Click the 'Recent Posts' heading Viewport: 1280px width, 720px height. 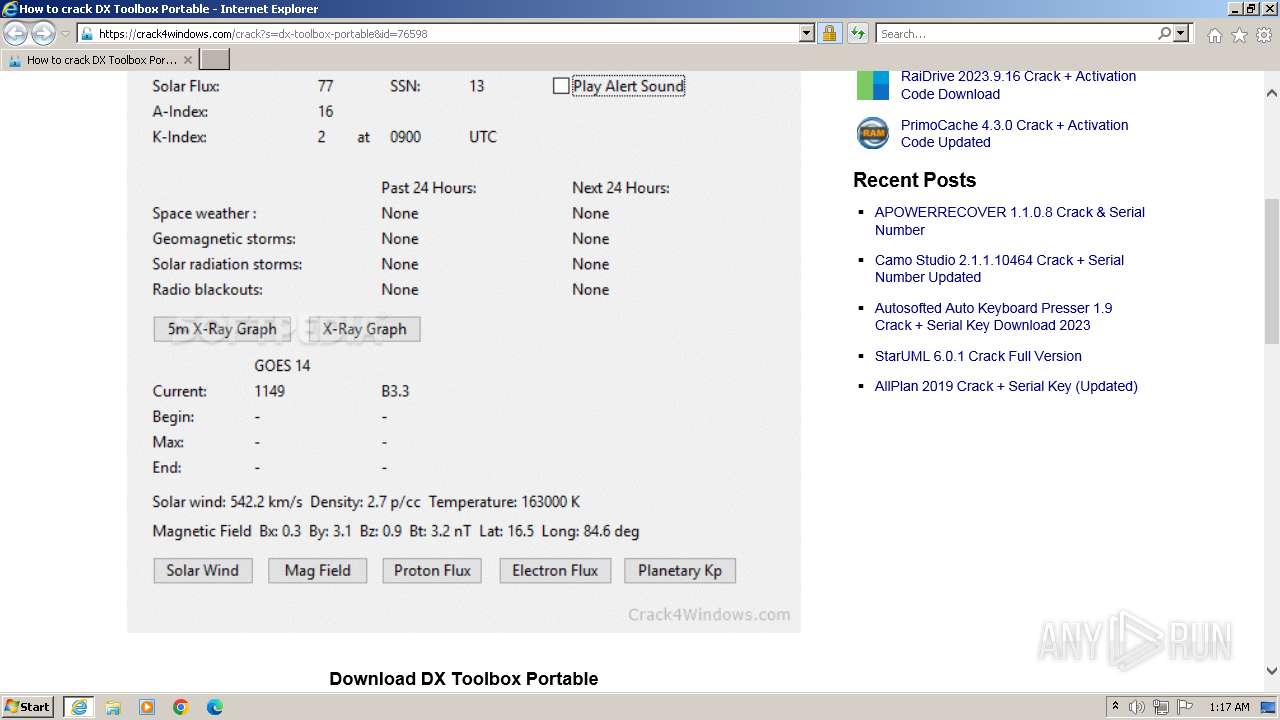coord(914,180)
